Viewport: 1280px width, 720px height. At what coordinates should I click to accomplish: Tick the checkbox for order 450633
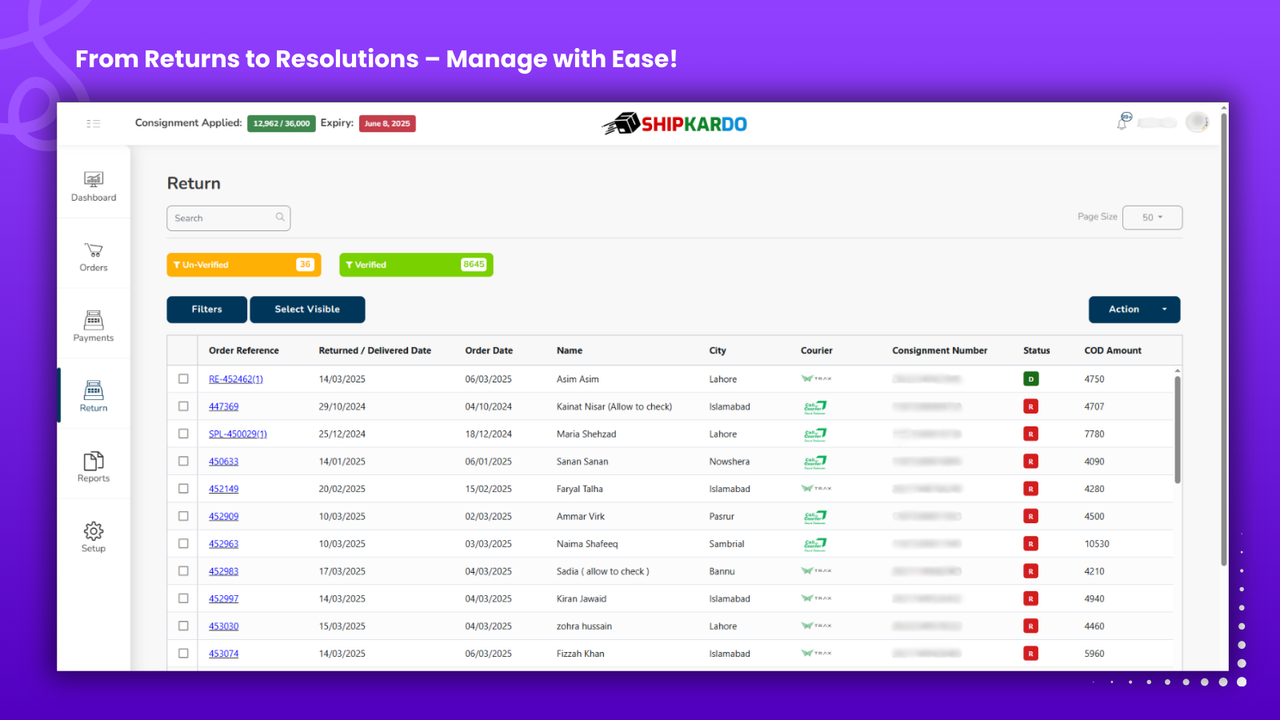pyautogui.click(x=183, y=461)
